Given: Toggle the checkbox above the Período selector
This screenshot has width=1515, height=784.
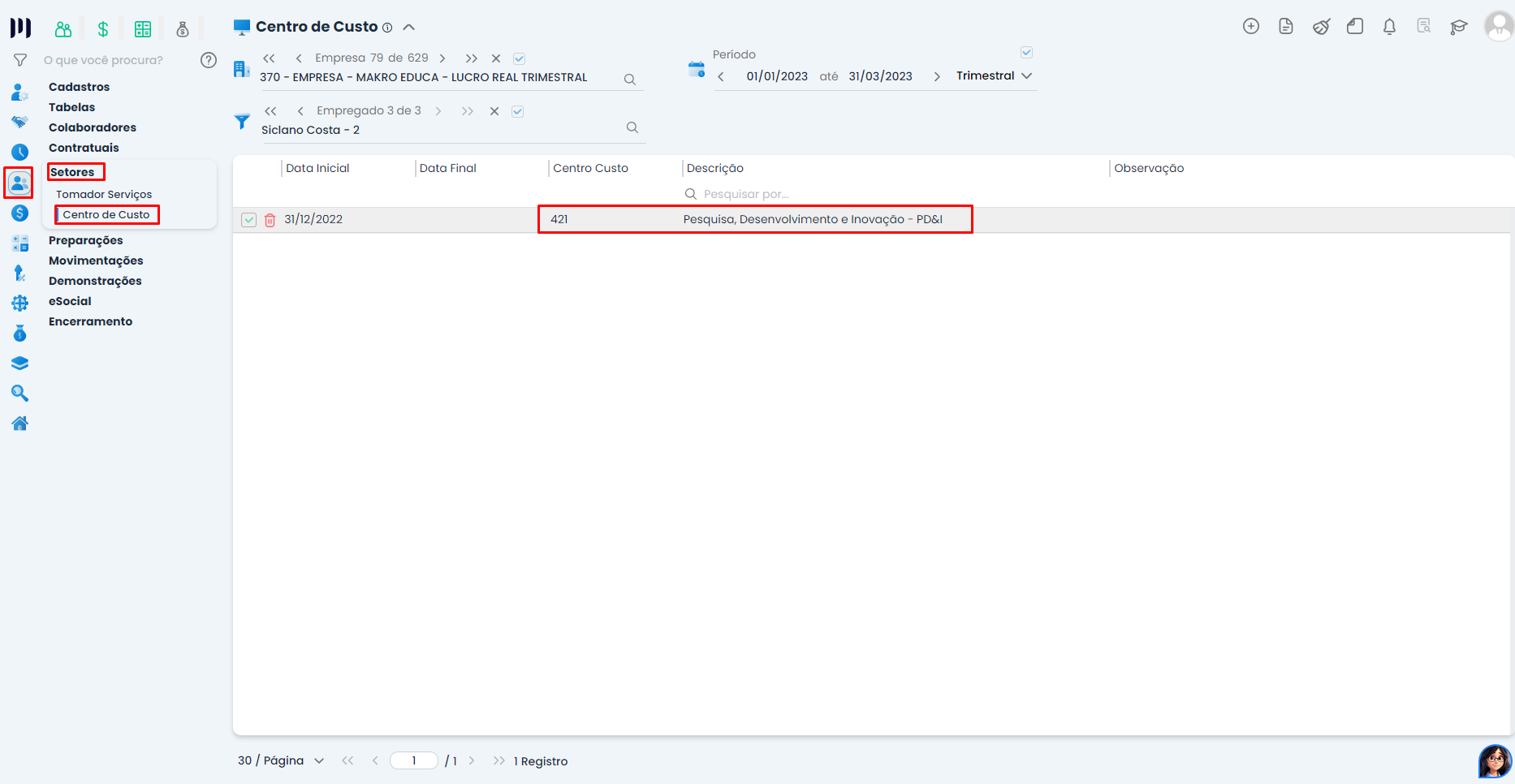Looking at the screenshot, I should [1026, 53].
